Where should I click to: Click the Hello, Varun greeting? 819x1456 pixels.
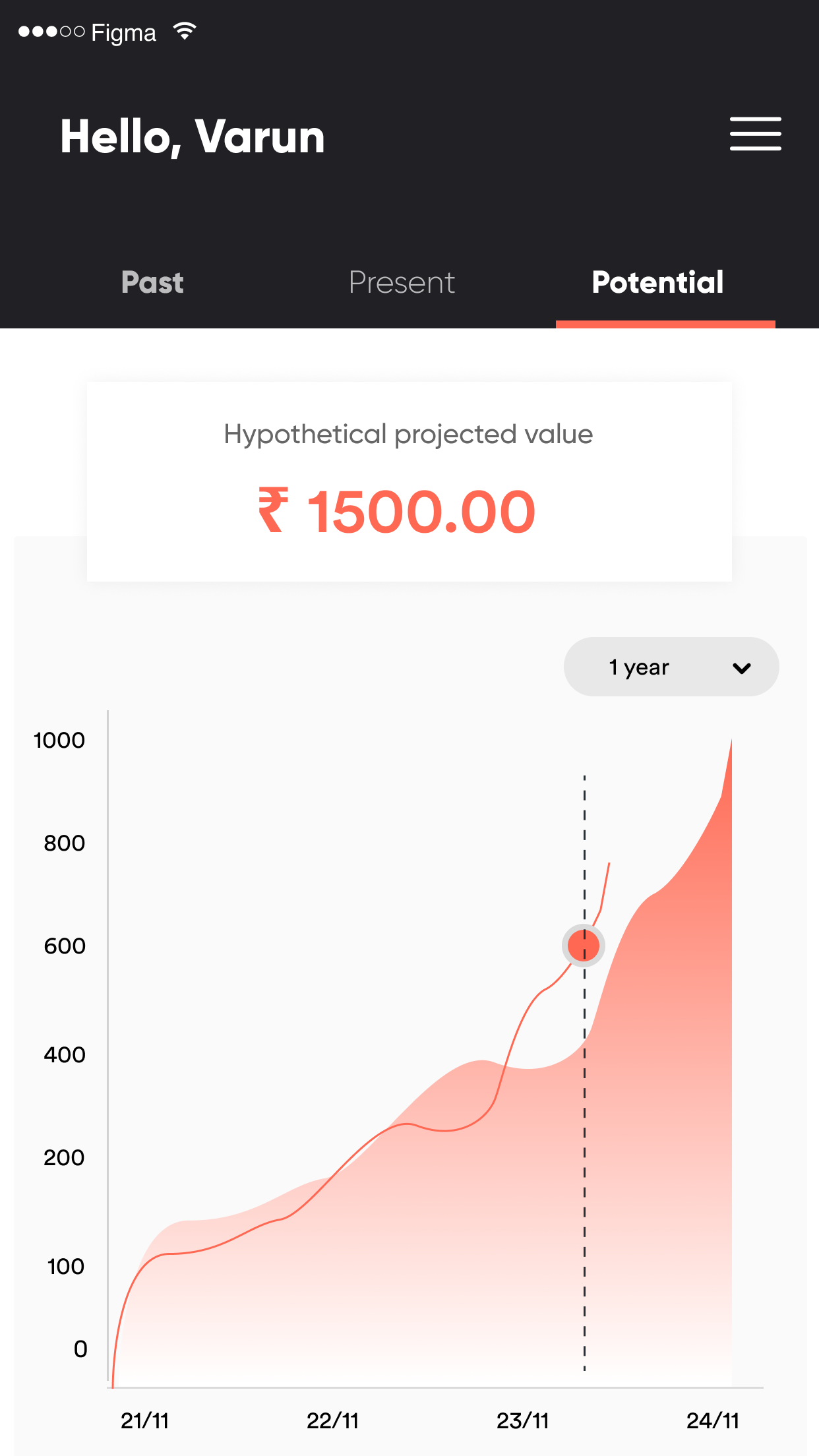193,137
